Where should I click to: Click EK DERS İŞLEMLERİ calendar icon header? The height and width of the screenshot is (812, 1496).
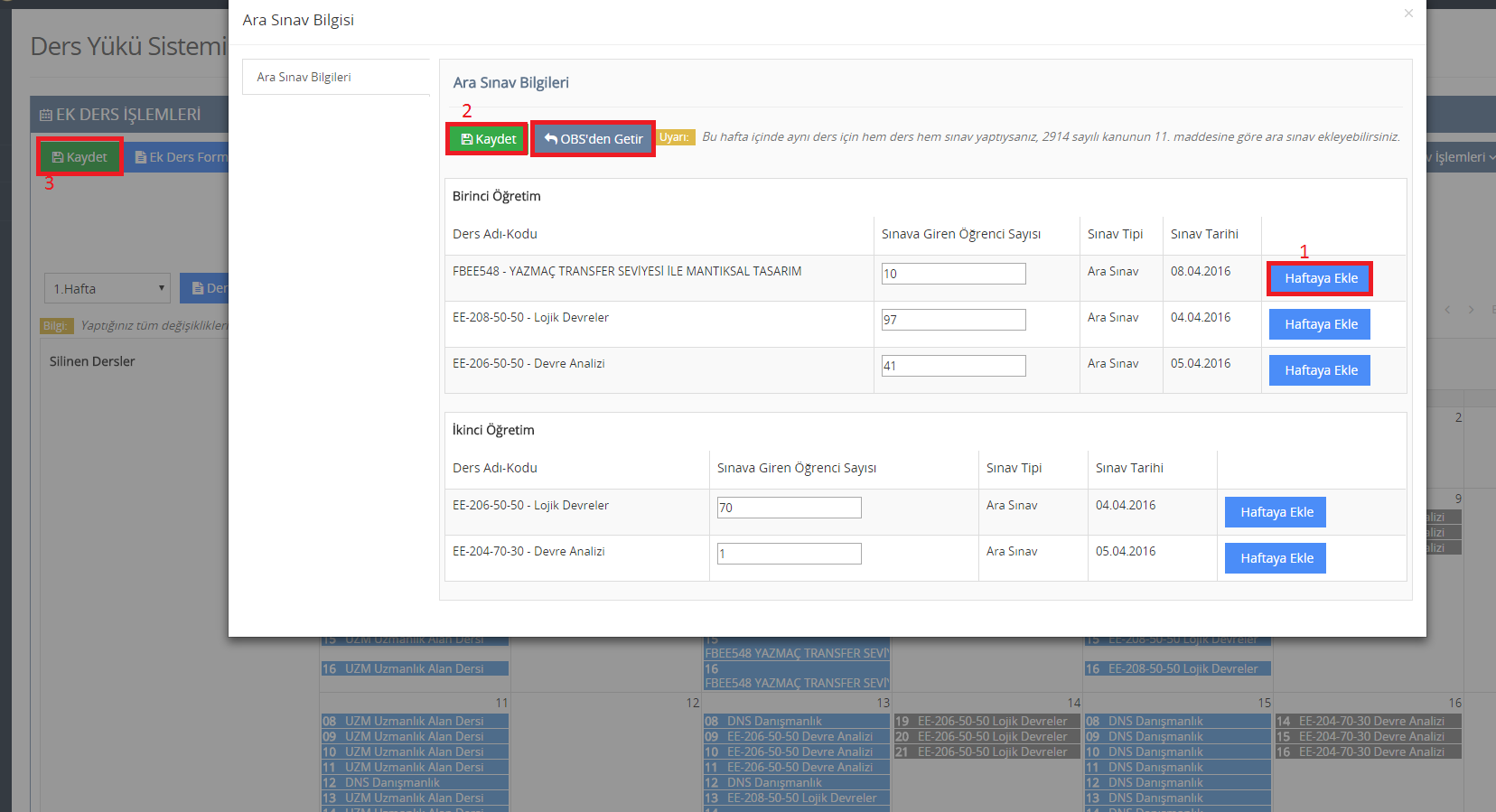pos(46,116)
